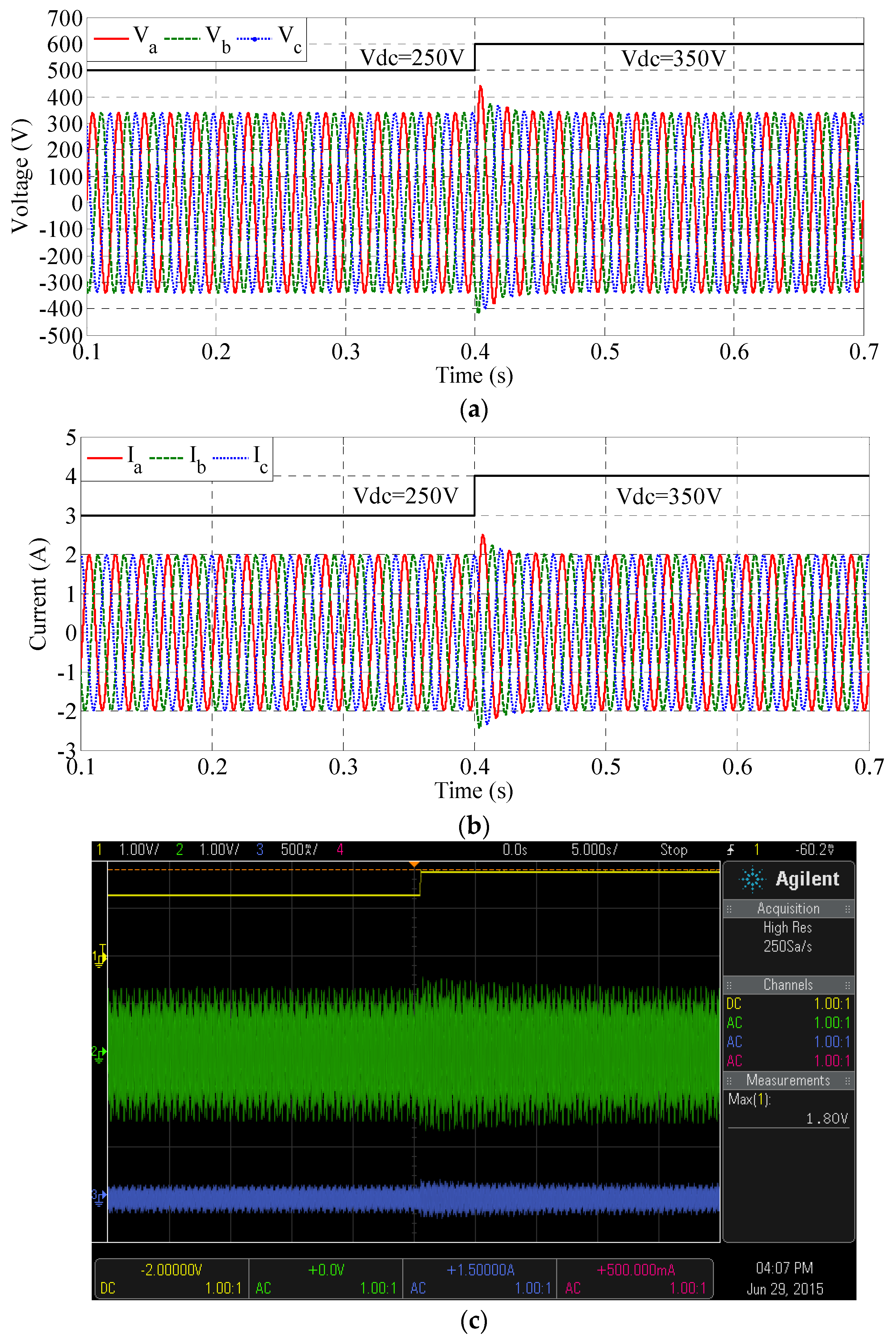
Task: Expand the Channels panel header
Action: (x=788, y=985)
